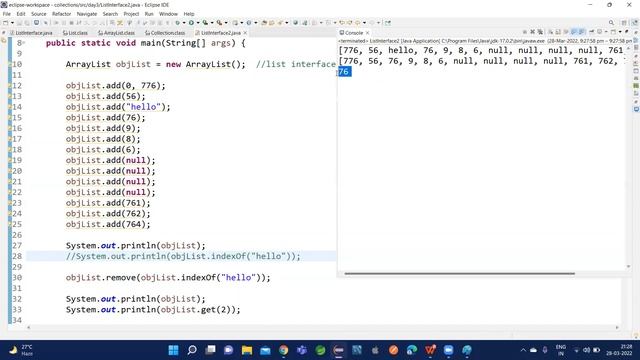Open the Window menu
The image size is (640, 360).
[x=168, y=14]
